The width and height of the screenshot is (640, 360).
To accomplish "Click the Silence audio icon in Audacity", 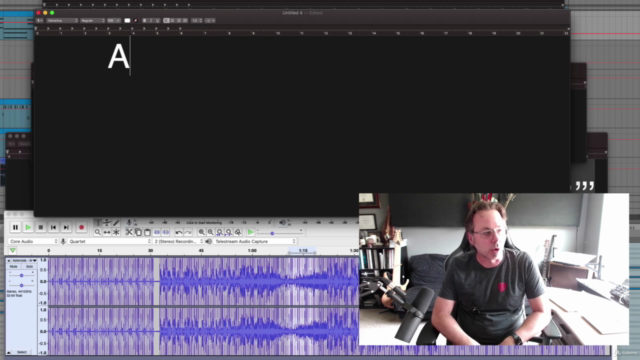I will (166, 232).
